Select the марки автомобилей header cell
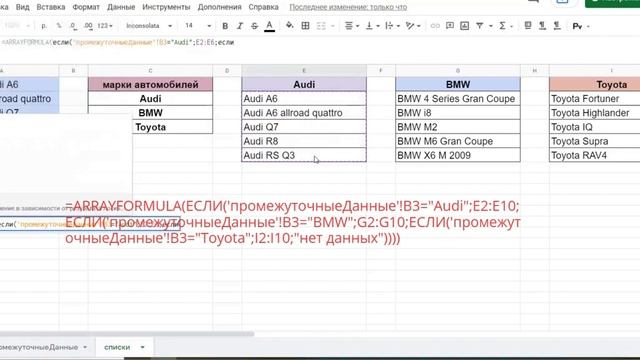 [x=150, y=84]
